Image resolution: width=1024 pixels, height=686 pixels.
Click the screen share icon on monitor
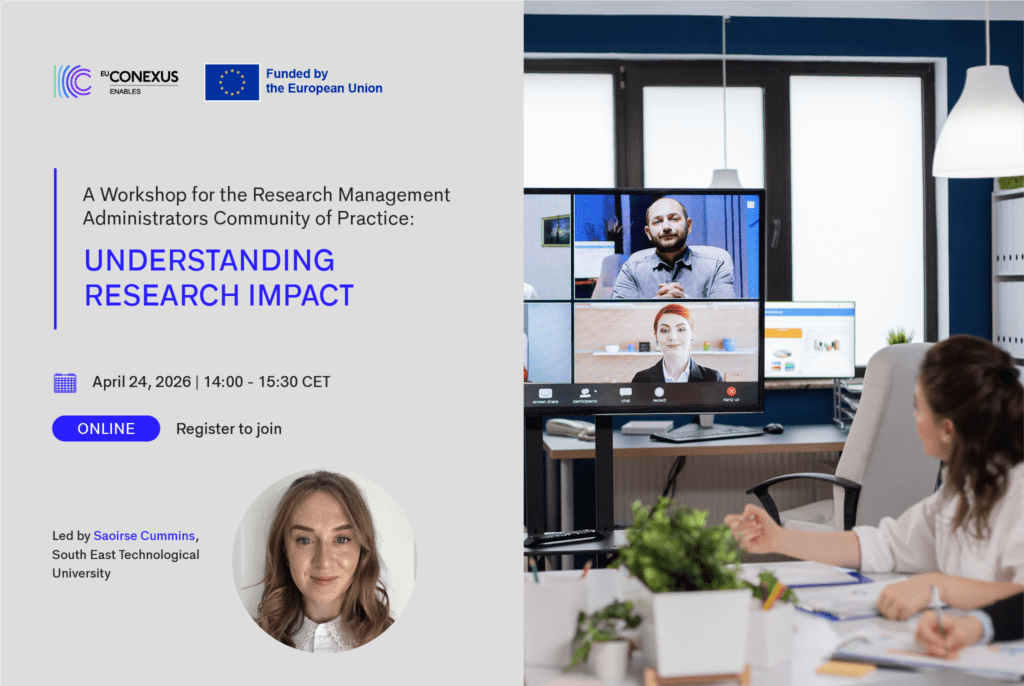point(545,393)
